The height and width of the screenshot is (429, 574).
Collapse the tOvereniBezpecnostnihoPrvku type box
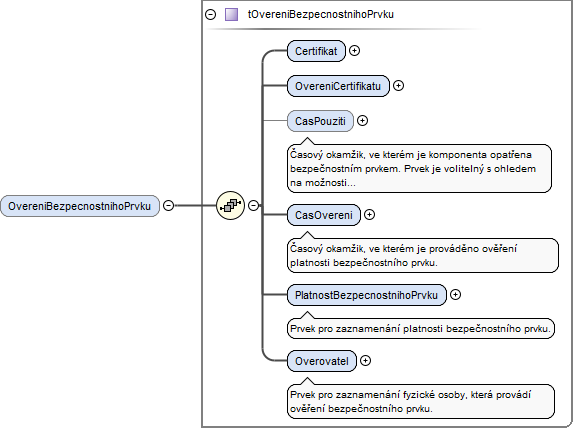click(210, 14)
